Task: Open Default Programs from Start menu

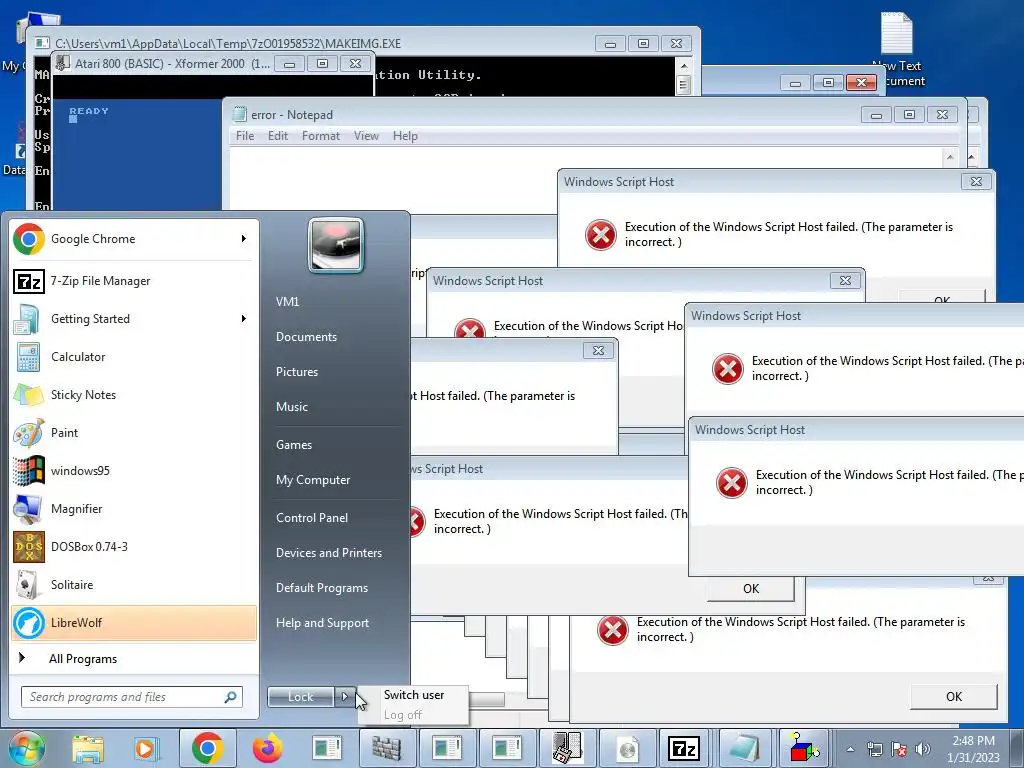Action: pos(322,588)
